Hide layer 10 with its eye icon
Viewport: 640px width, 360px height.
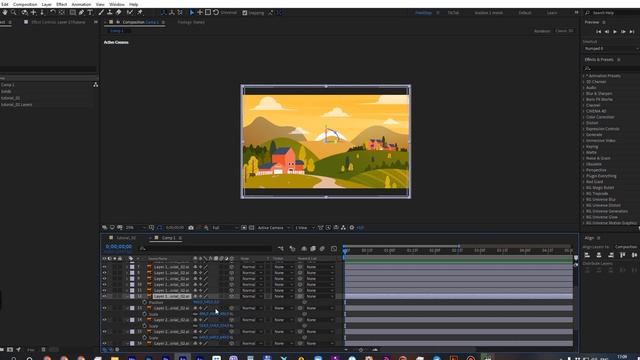104,284
